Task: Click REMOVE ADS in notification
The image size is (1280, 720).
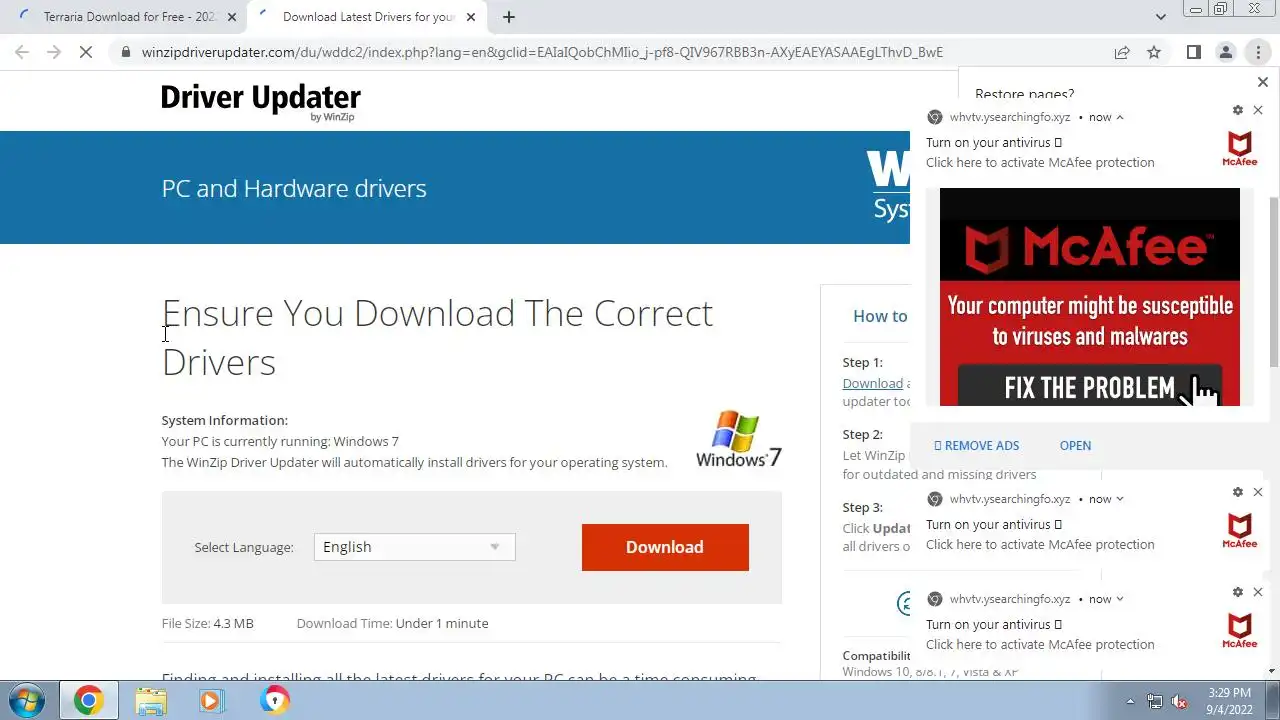Action: pyautogui.click(x=977, y=446)
